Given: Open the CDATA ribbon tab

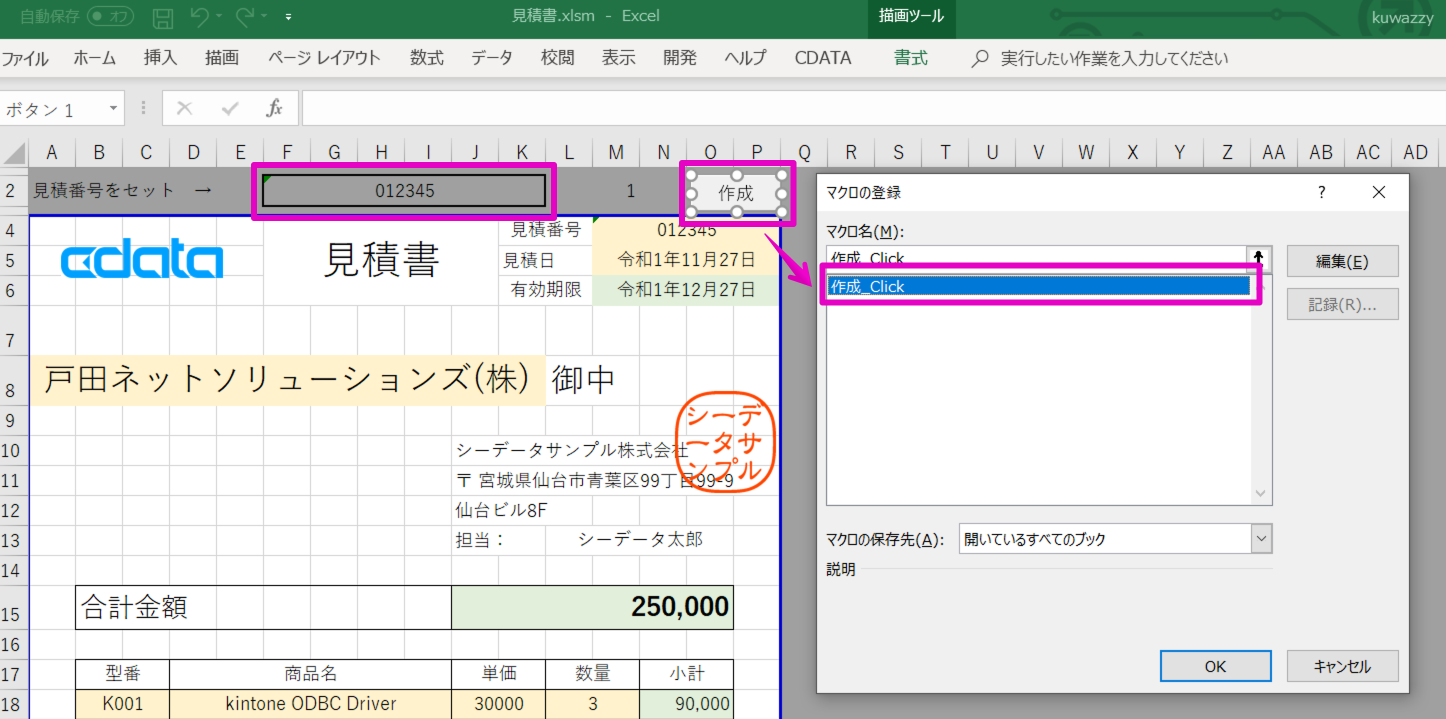Looking at the screenshot, I should [x=823, y=58].
